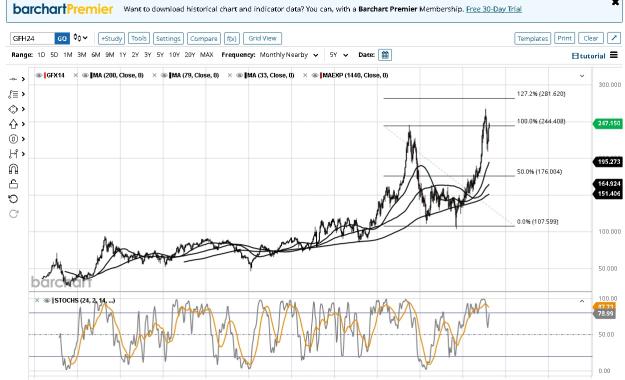The width and height of the screenshot is (625, 380).
Task: Select the 3M range
Action: [82, 55]
